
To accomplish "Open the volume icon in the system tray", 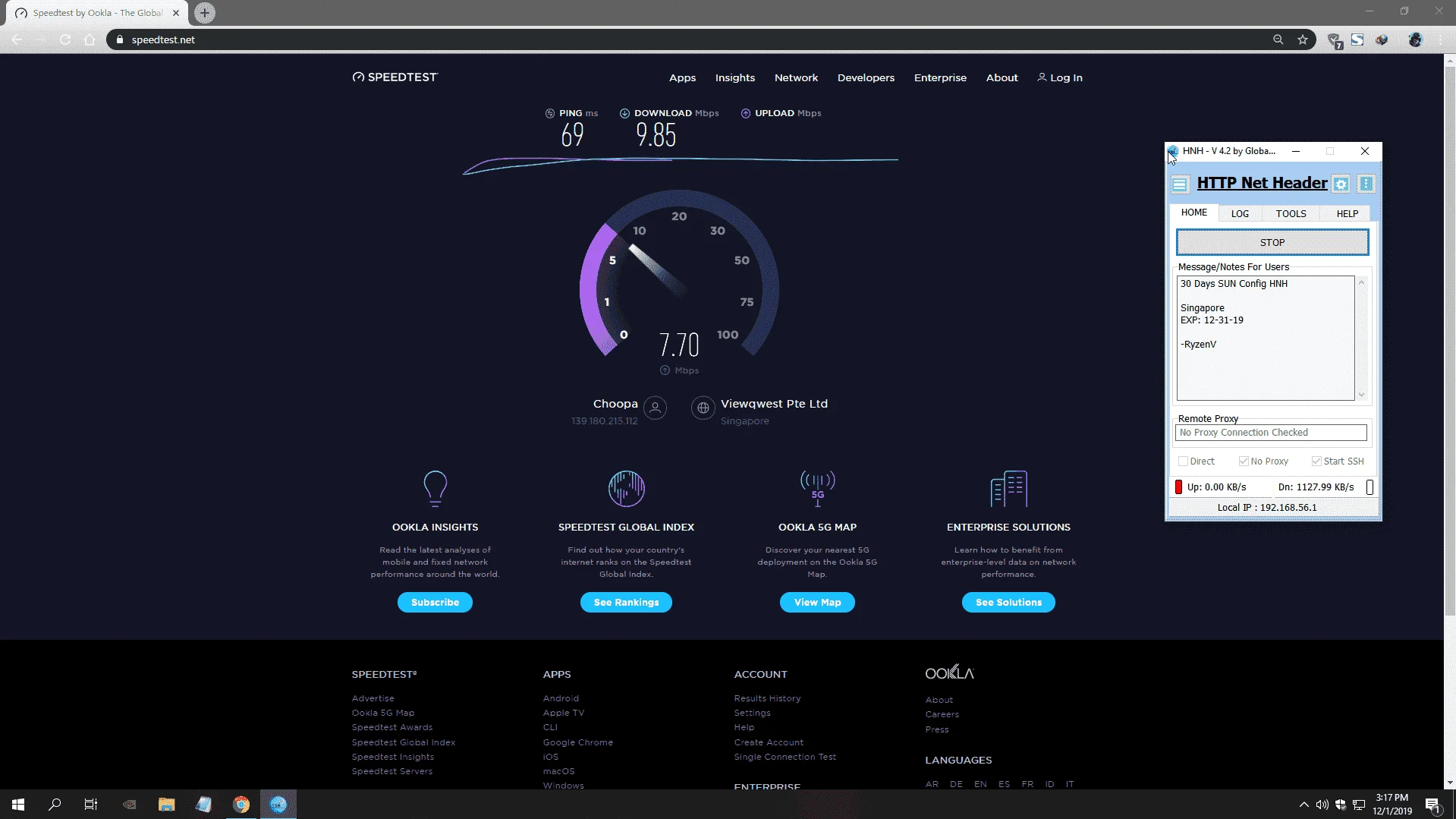I will [1322, 805].
